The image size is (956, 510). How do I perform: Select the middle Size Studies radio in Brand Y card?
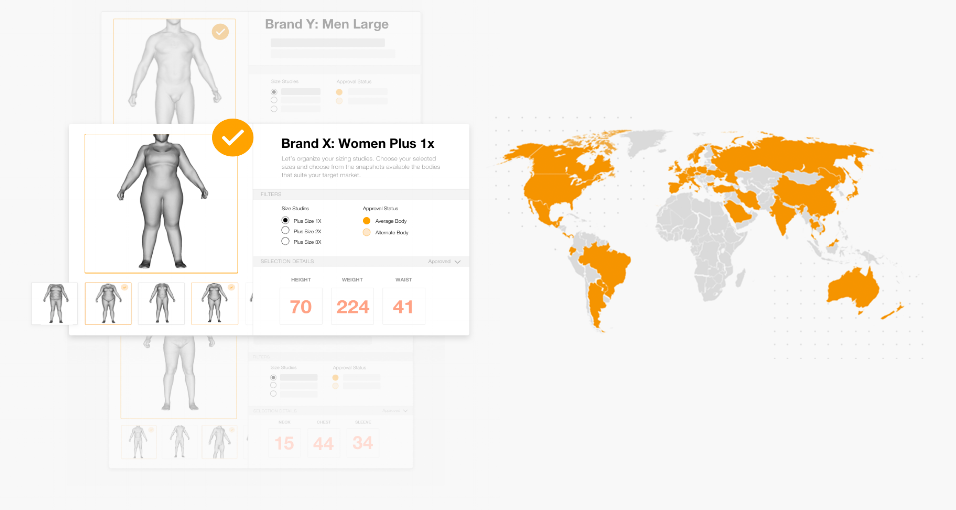[274, 101]
